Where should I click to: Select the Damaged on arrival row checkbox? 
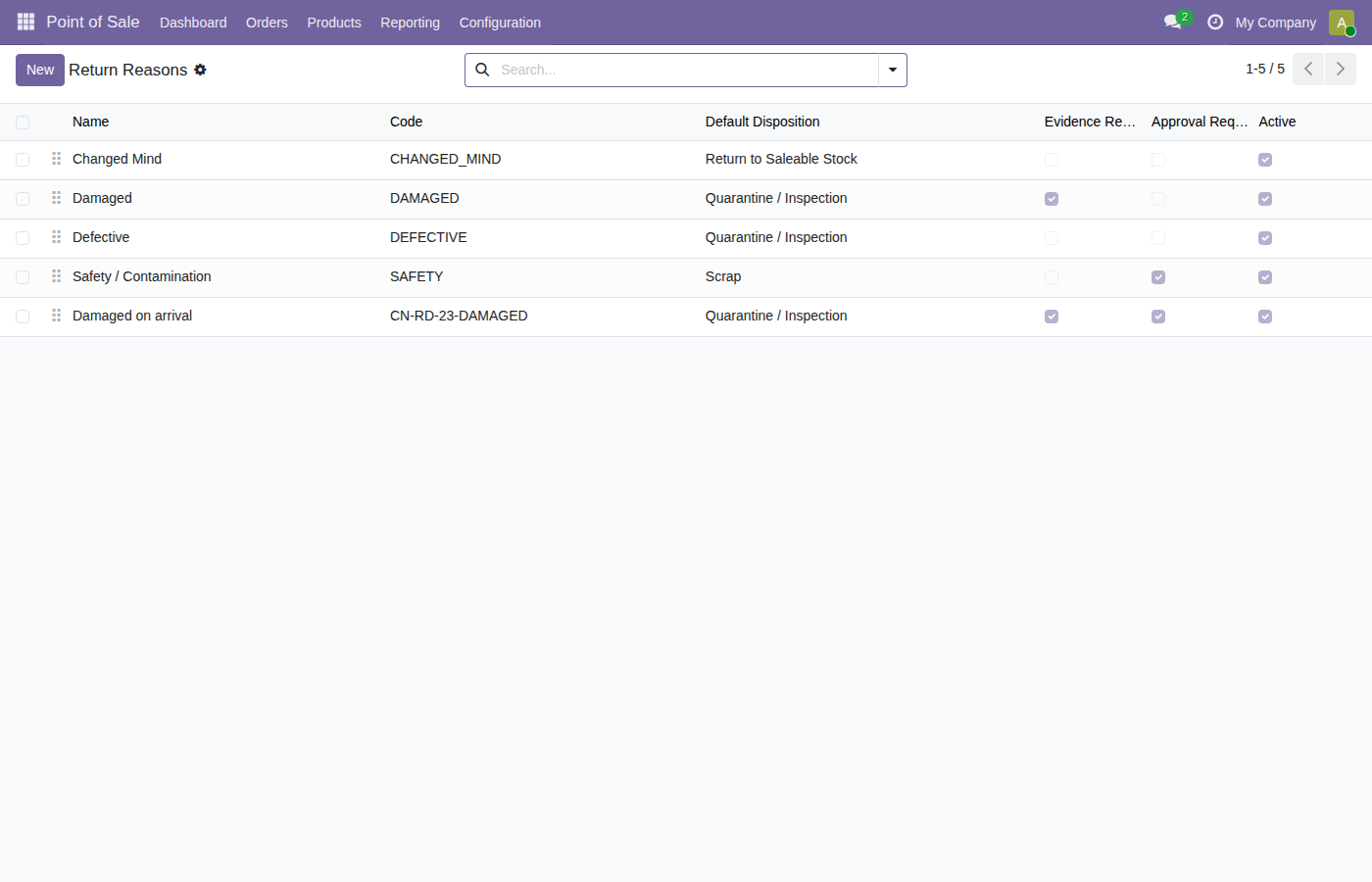point(23,317)
